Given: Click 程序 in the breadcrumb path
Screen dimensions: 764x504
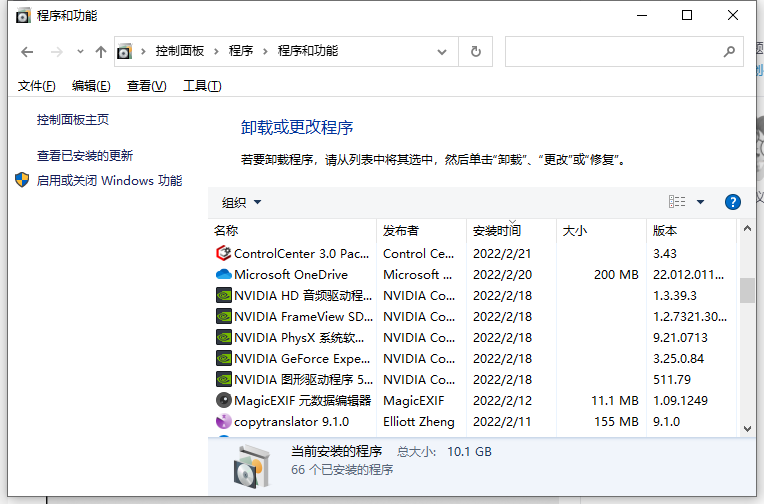Looking at the screenshot, I should tap(241, 51).
